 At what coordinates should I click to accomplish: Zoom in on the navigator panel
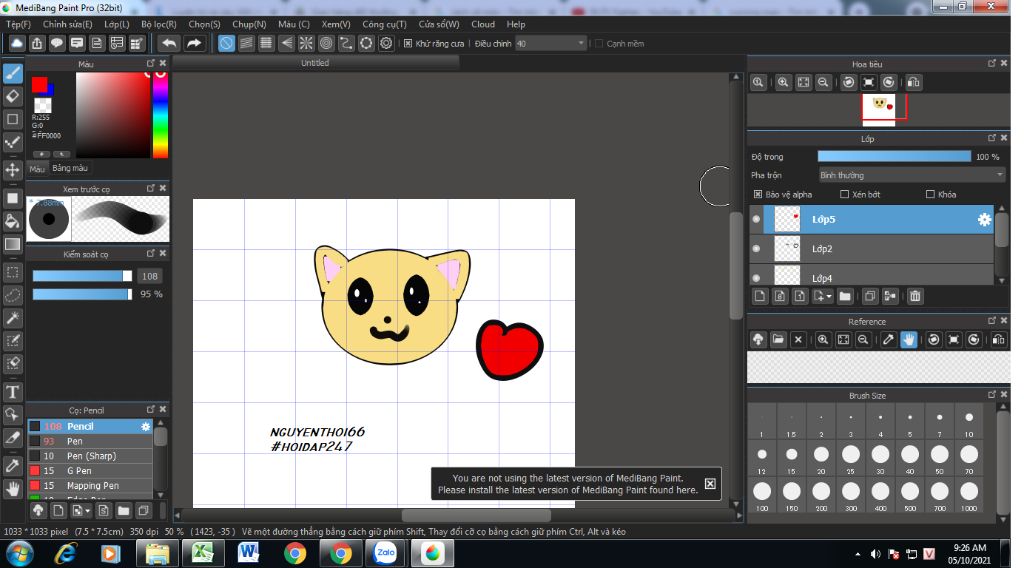pyautogui.click(x=783, y=82)
